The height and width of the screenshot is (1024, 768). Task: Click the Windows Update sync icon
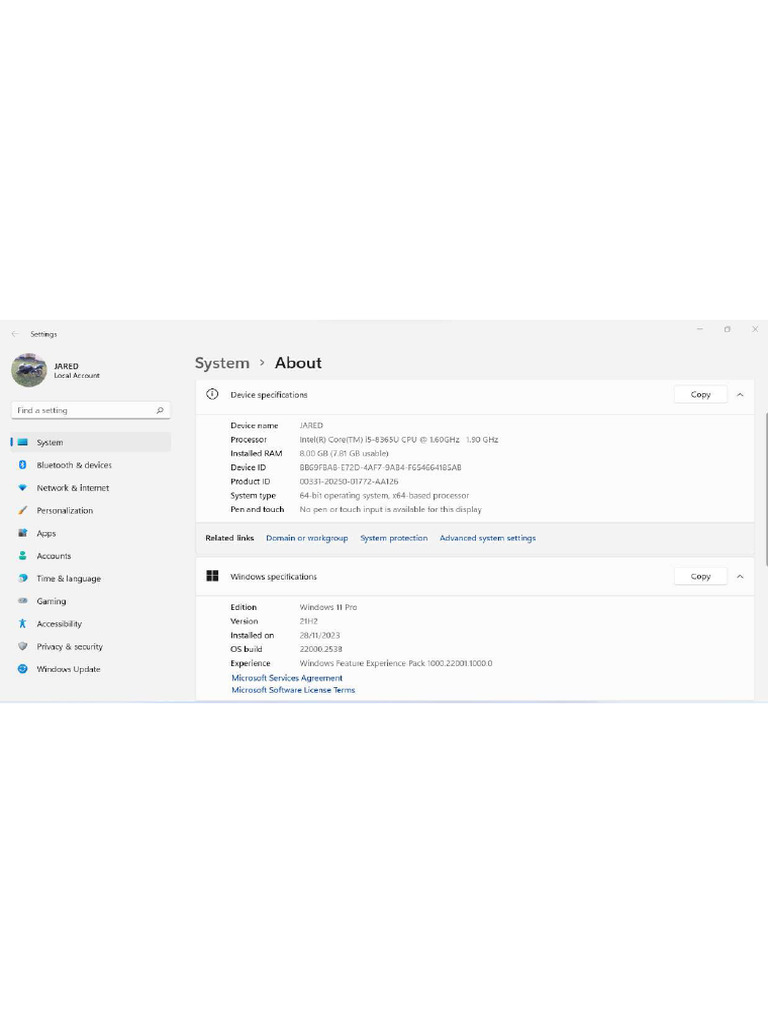22,669
